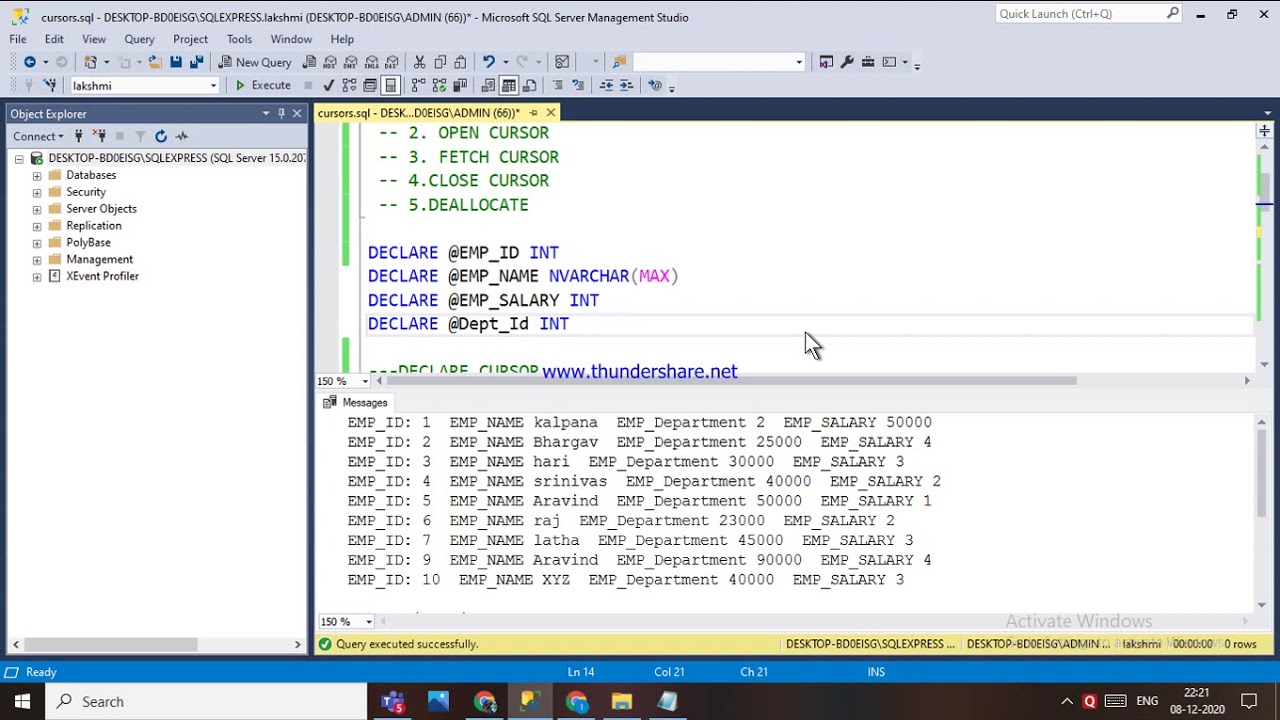Save the cursors.sql file
The image size is (1280, 720).
pos(176,62)
